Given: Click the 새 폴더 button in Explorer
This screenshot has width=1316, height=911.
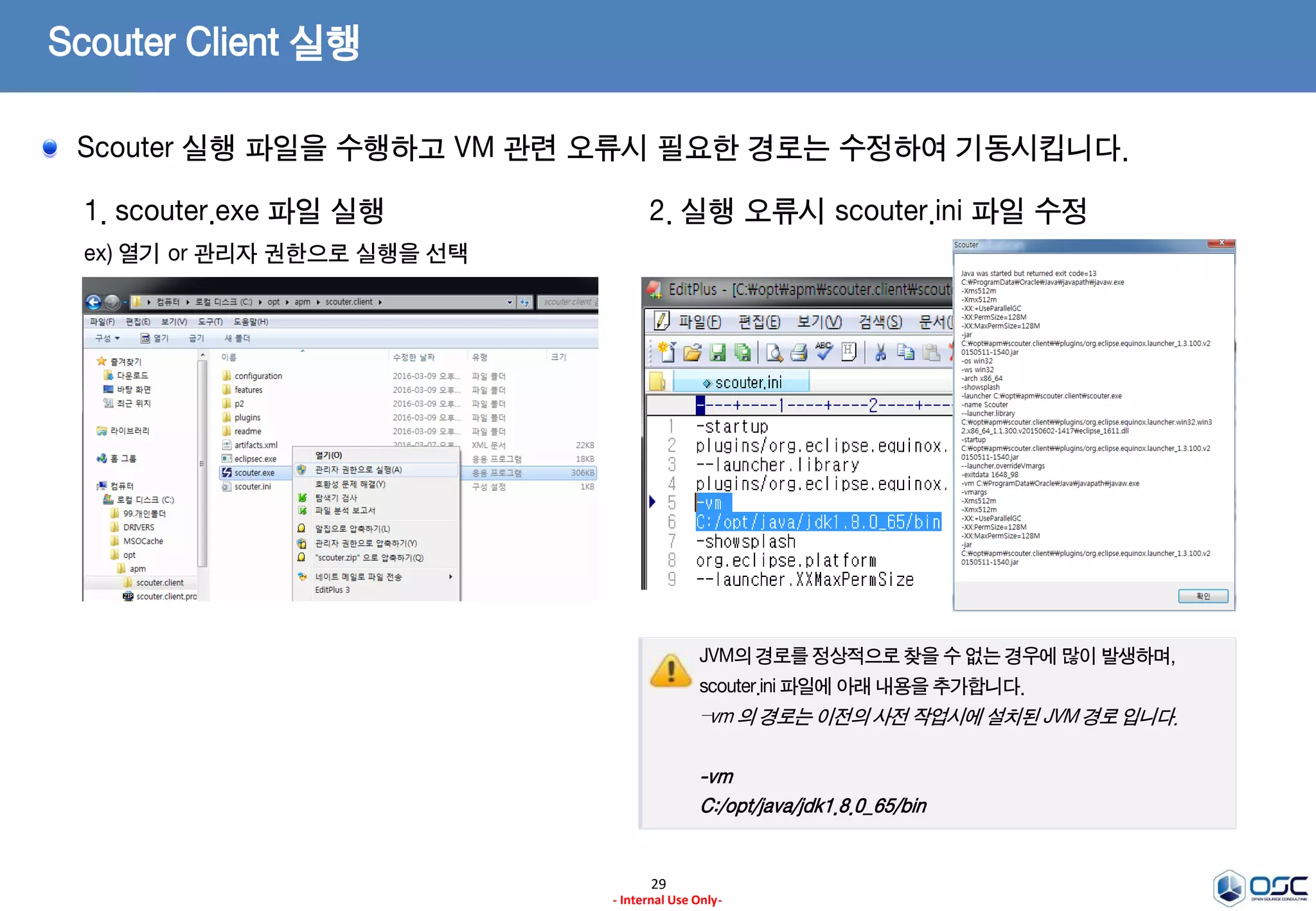Looking at the screenshot, I should 237,338.
